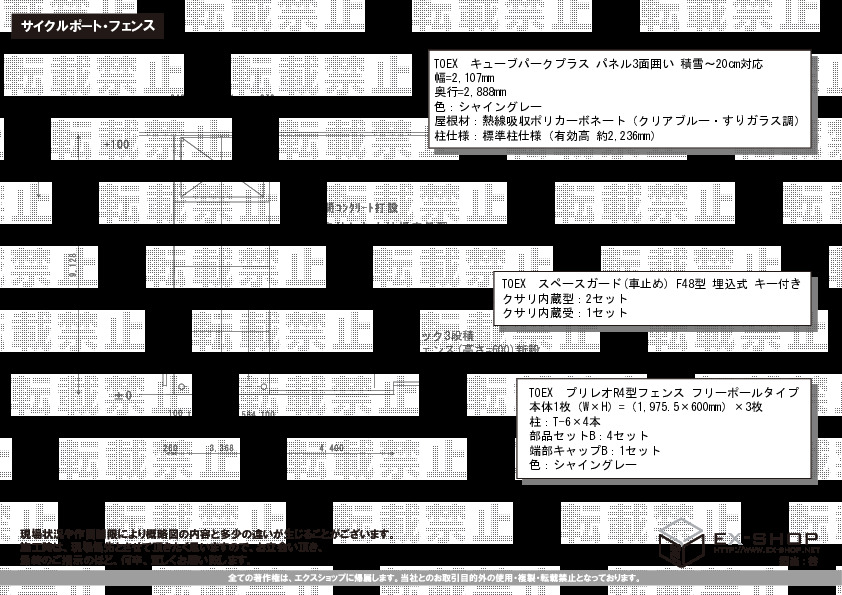Screen dimensions: 842x595
Task: Open the www.ex-shop.net URL text
Action: coord(767,550)
